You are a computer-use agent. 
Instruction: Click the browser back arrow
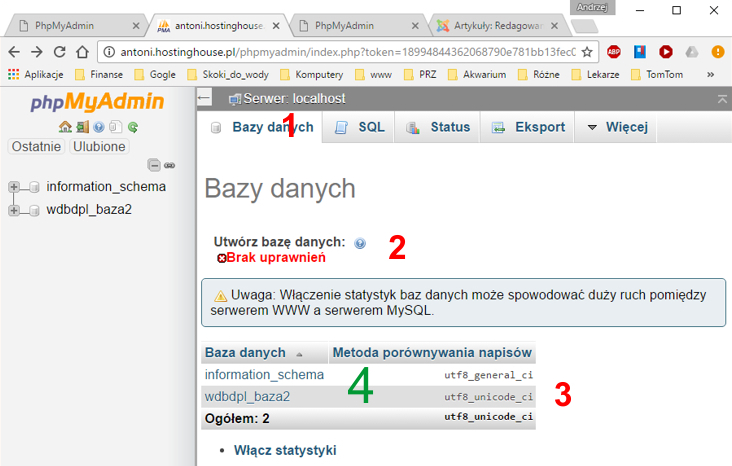14,52
